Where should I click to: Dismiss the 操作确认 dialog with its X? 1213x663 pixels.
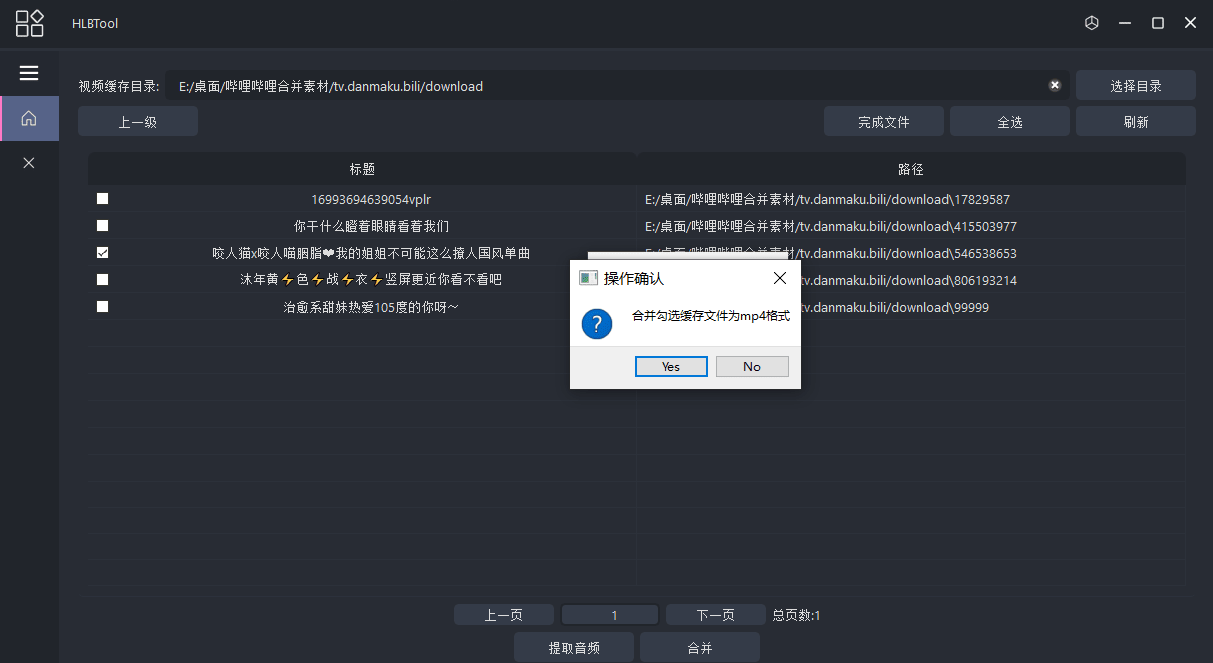point(780,278)
